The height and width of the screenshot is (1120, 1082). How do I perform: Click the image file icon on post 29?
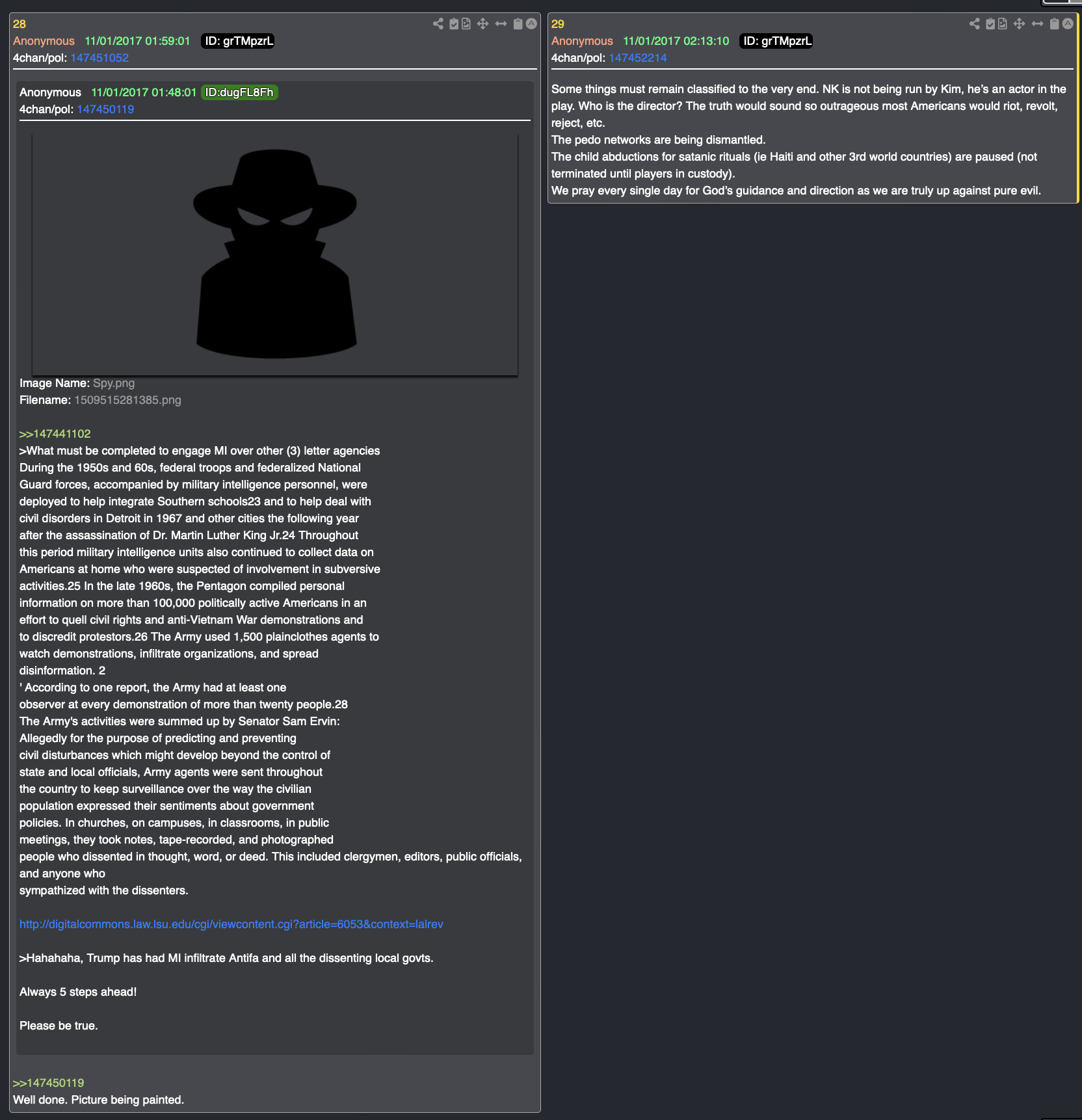1003,24
